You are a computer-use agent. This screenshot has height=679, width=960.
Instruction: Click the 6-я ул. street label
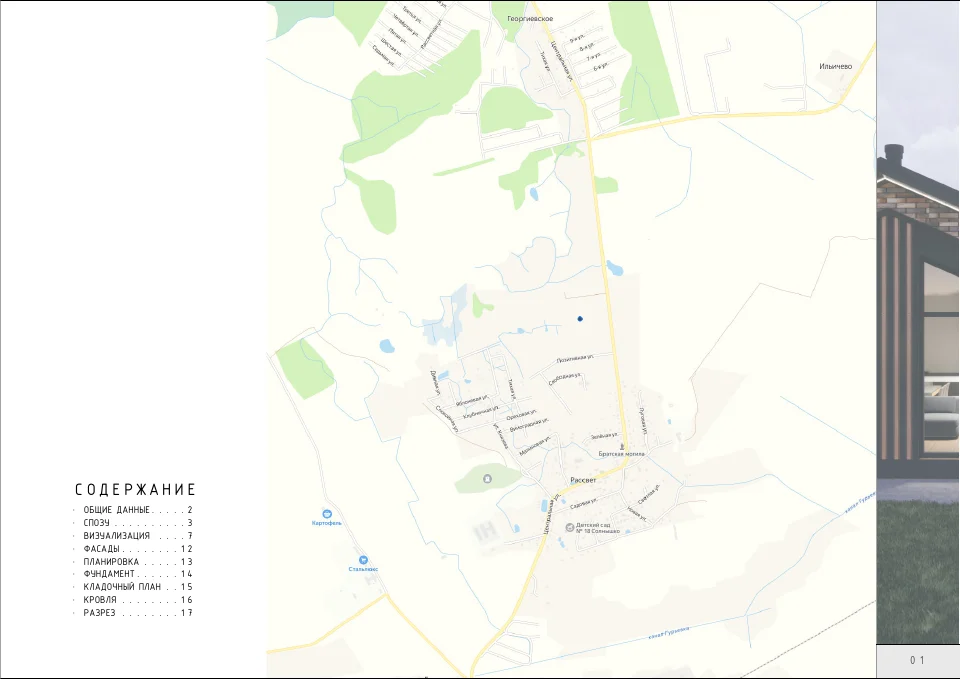click(599, 66)
